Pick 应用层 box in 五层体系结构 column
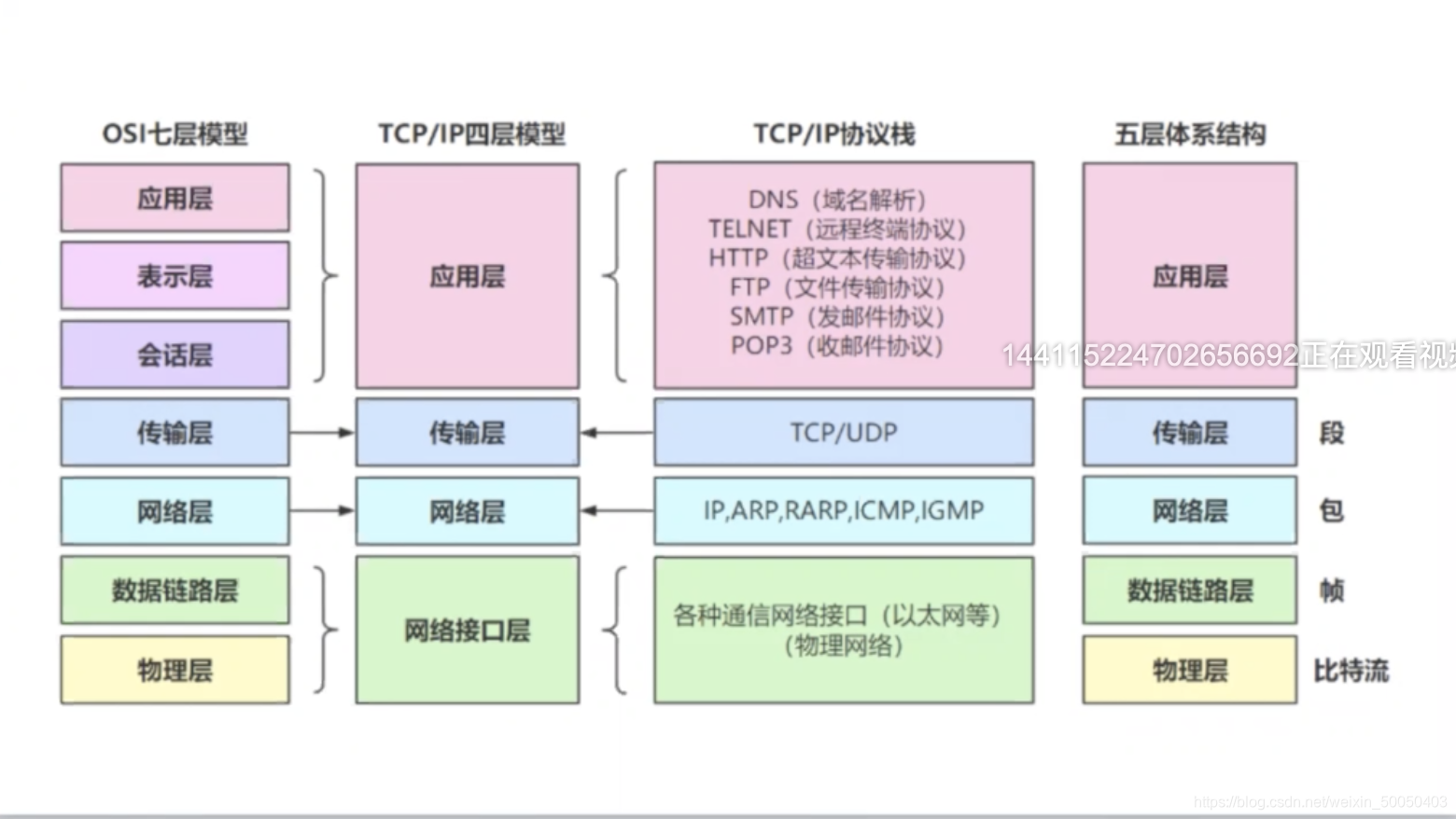The width and height of the screenshot is (1456, 819). pos(1190,276)
